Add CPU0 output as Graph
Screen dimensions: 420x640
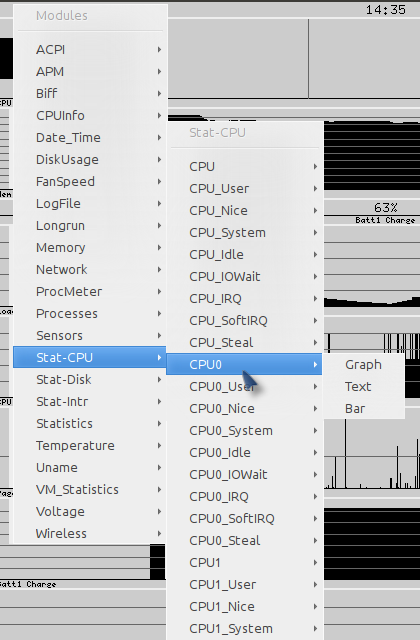click(x=363, y=364)
